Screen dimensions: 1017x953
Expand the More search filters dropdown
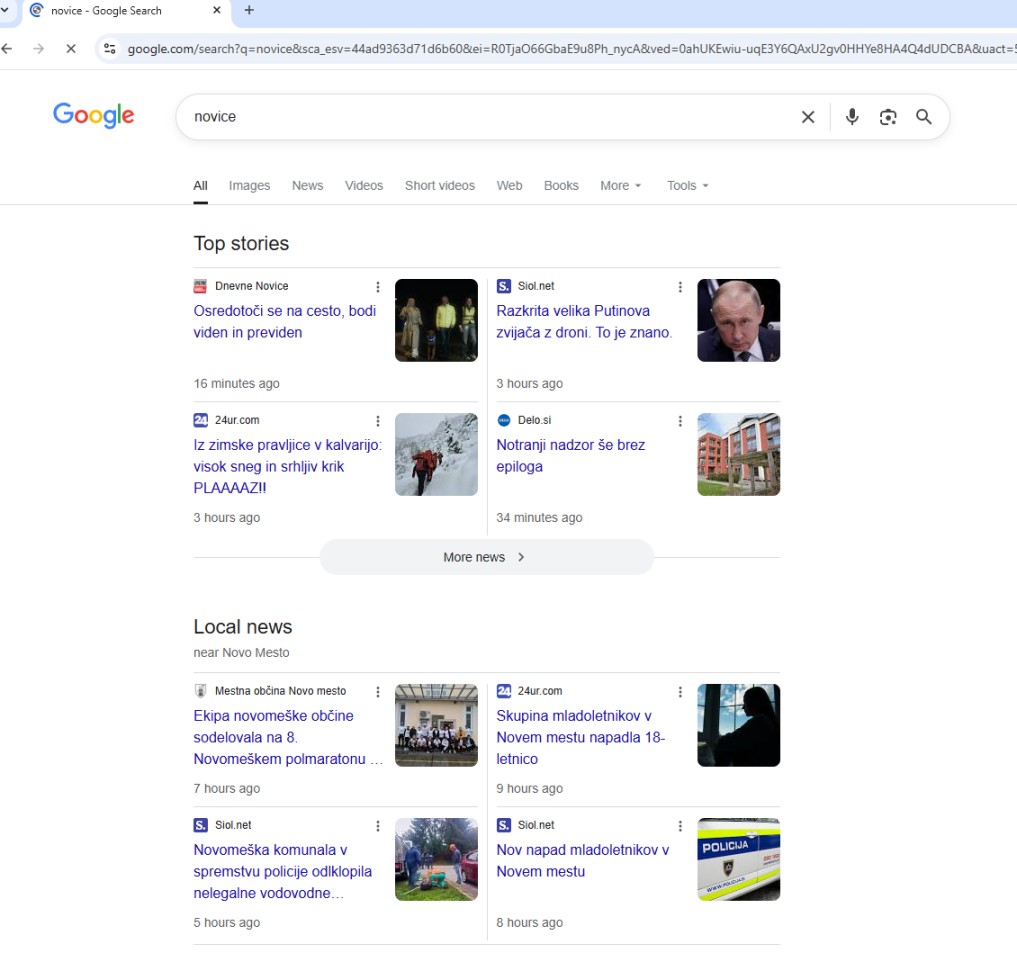point(620,186)
